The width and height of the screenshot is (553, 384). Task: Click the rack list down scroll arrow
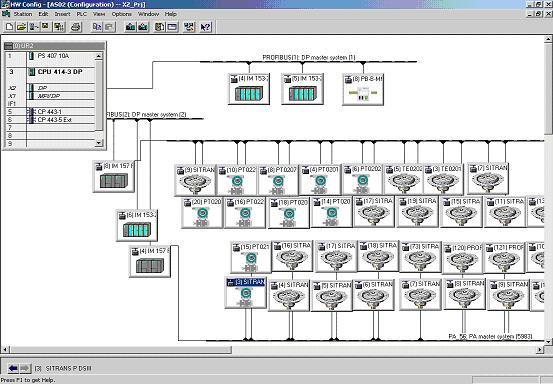(x=99, y=143)
